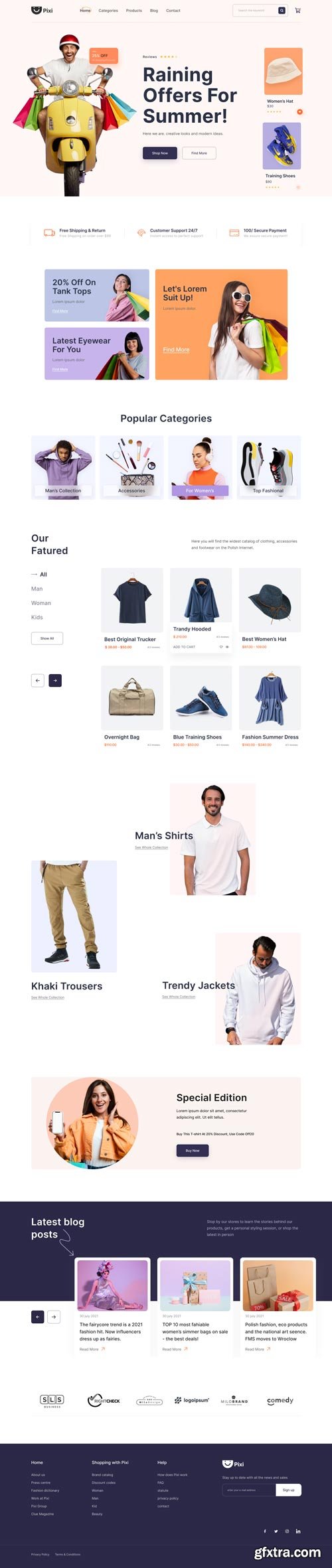
Task: Click the Shop Now button
Action: point(160,153)
